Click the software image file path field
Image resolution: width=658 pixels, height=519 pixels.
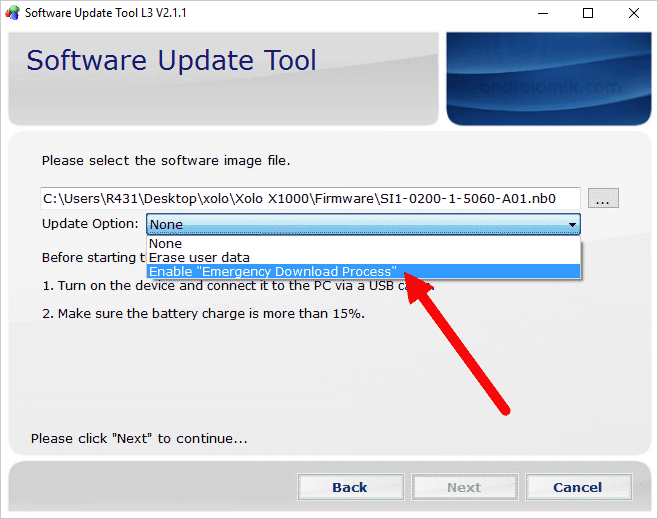(310, 198)
